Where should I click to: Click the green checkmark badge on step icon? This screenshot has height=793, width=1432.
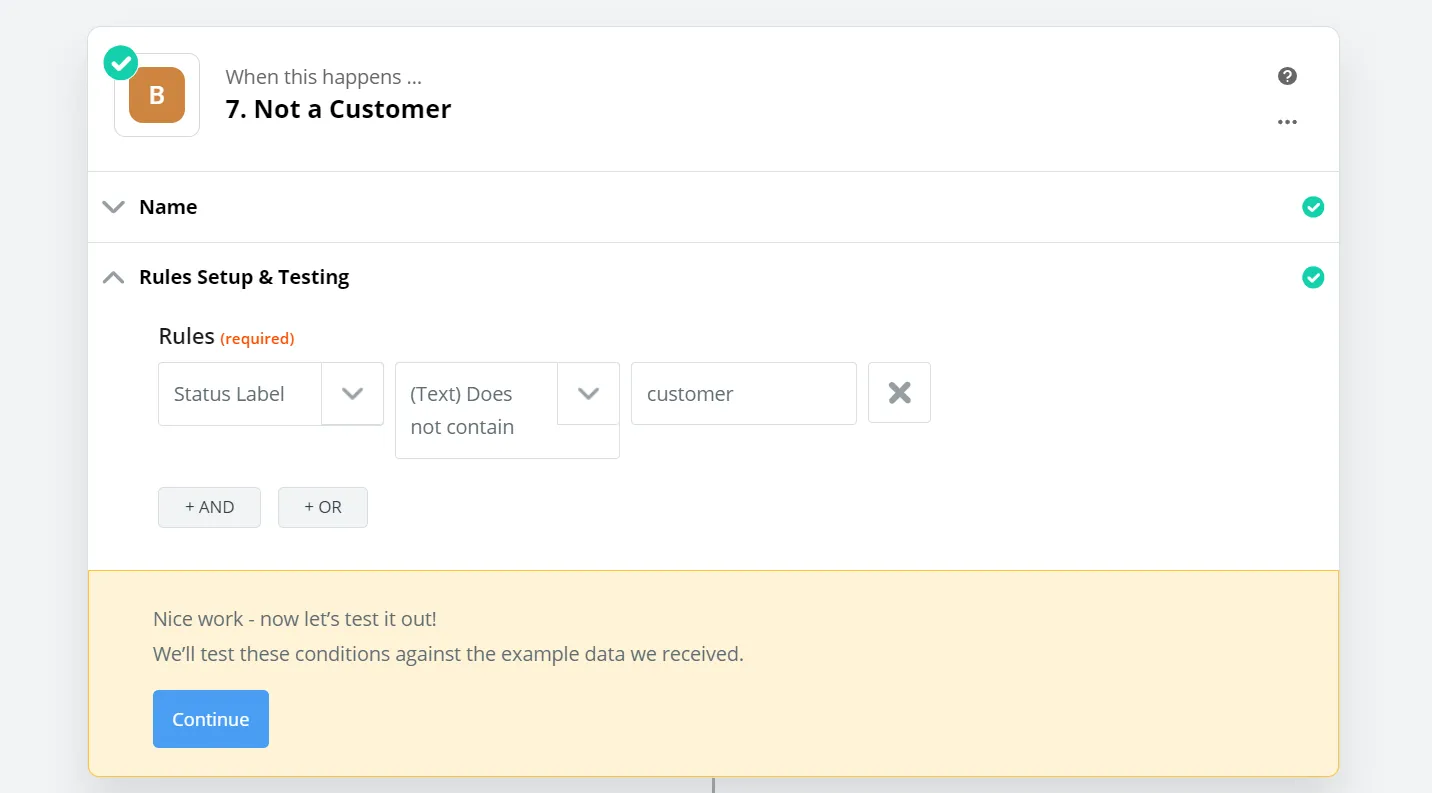pyautogui.click(x=121, y=63)
